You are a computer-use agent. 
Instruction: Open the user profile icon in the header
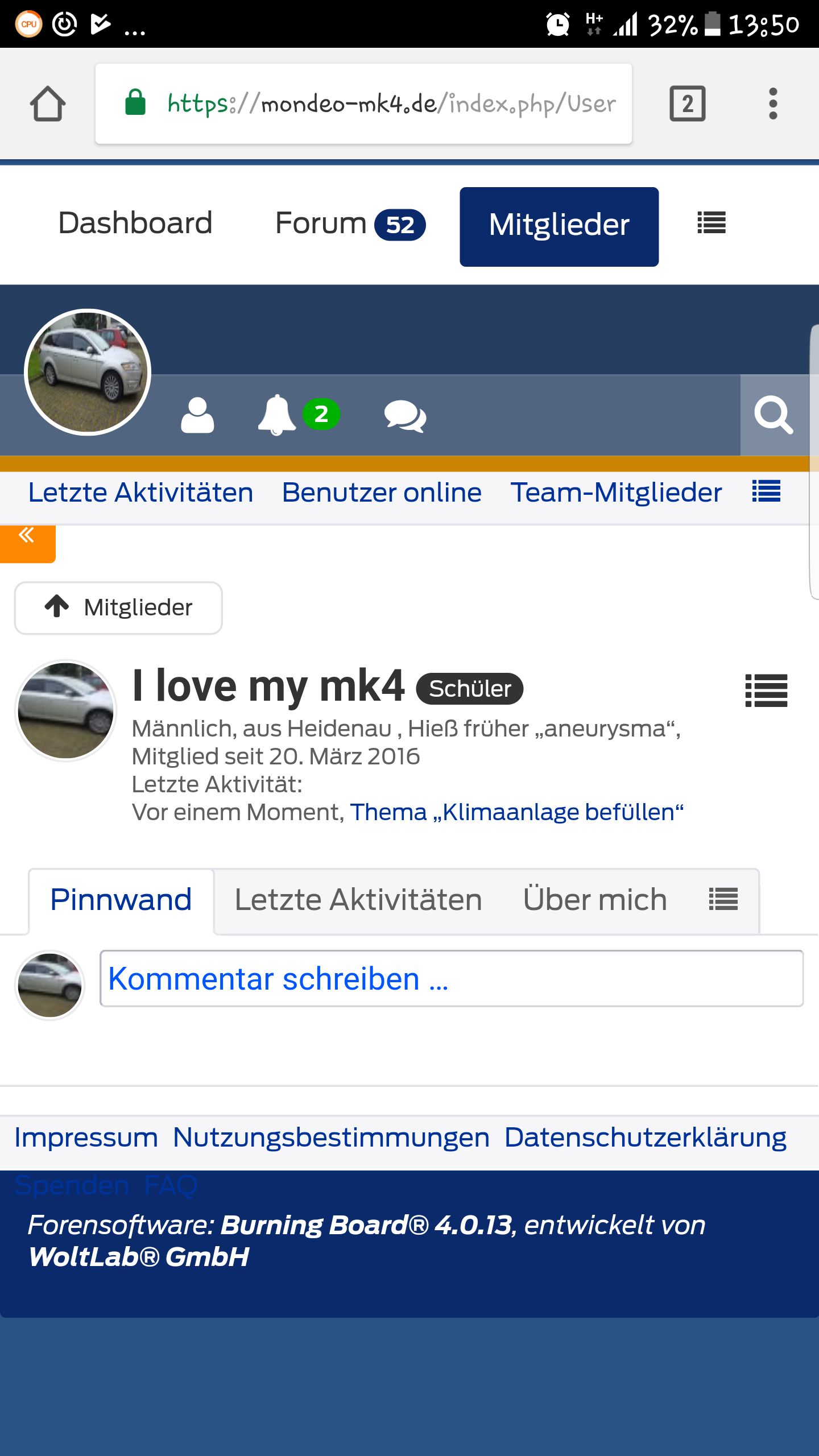[x=197, y=415]
